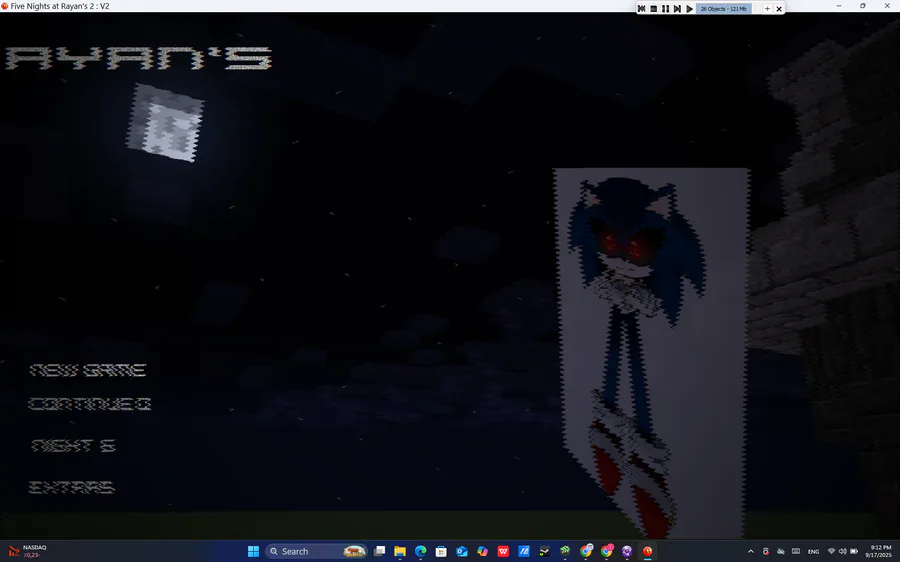Open the EXTRAS menu option

(72, 487)
